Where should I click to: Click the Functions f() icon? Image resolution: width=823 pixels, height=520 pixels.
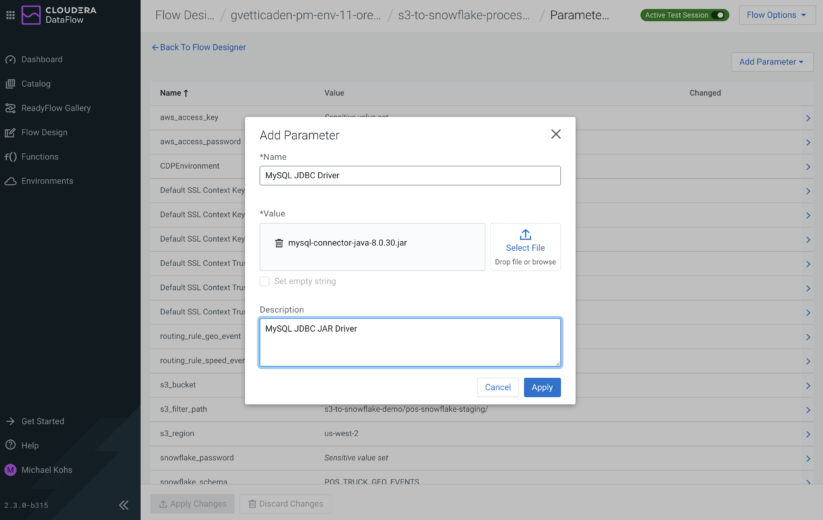click(10, 156)
